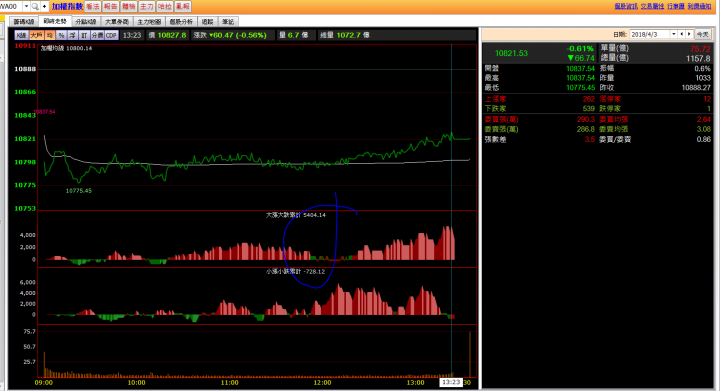Open the 到價通知 price alert link

699,6
